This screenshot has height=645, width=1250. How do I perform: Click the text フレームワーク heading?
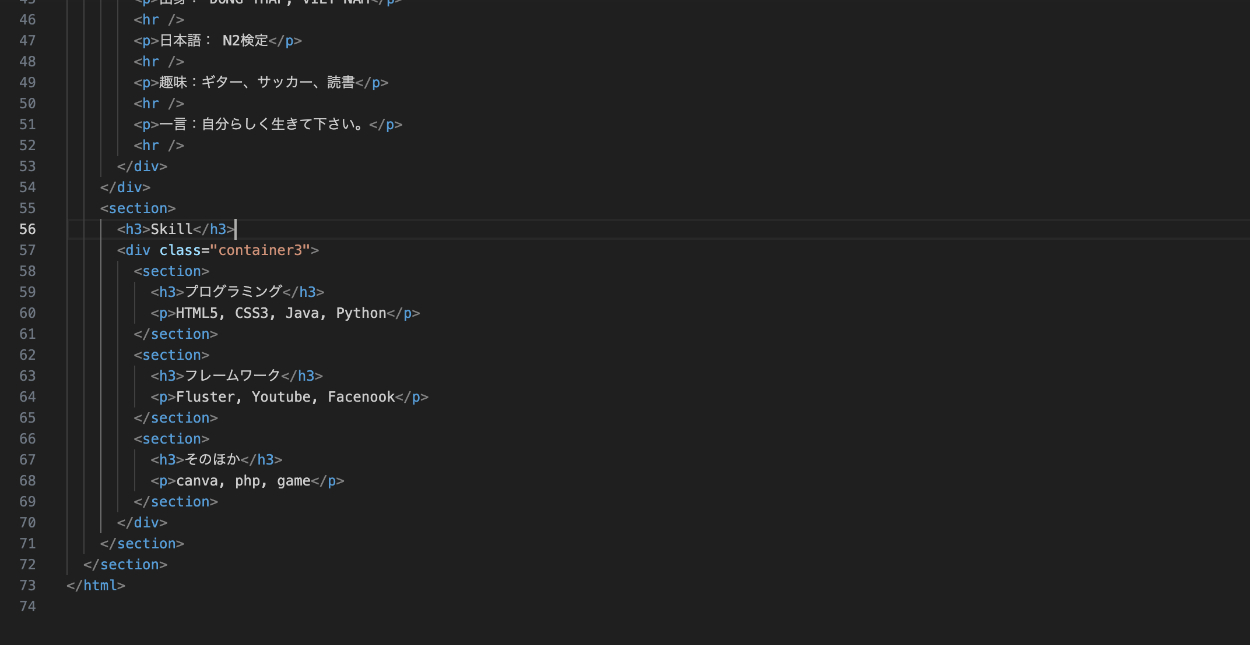(x=232, y=376)
